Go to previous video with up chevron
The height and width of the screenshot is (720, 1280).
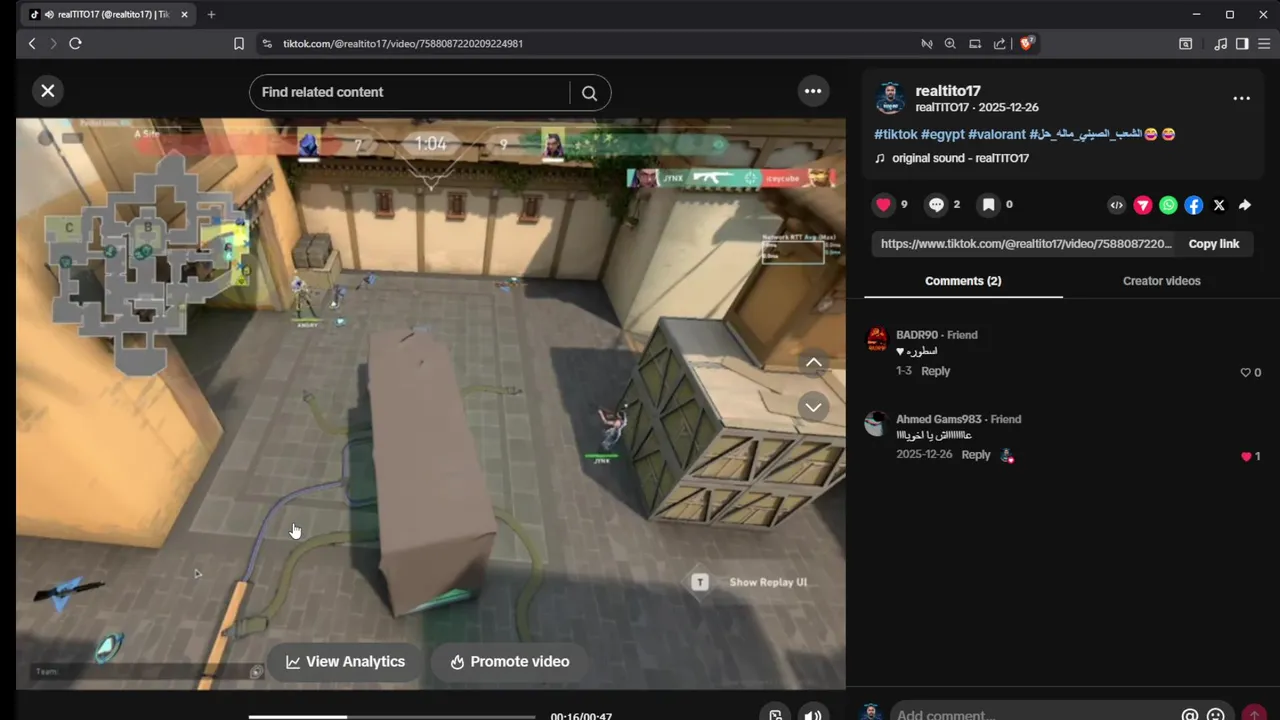pyautogui.click(x=814, y=362)
